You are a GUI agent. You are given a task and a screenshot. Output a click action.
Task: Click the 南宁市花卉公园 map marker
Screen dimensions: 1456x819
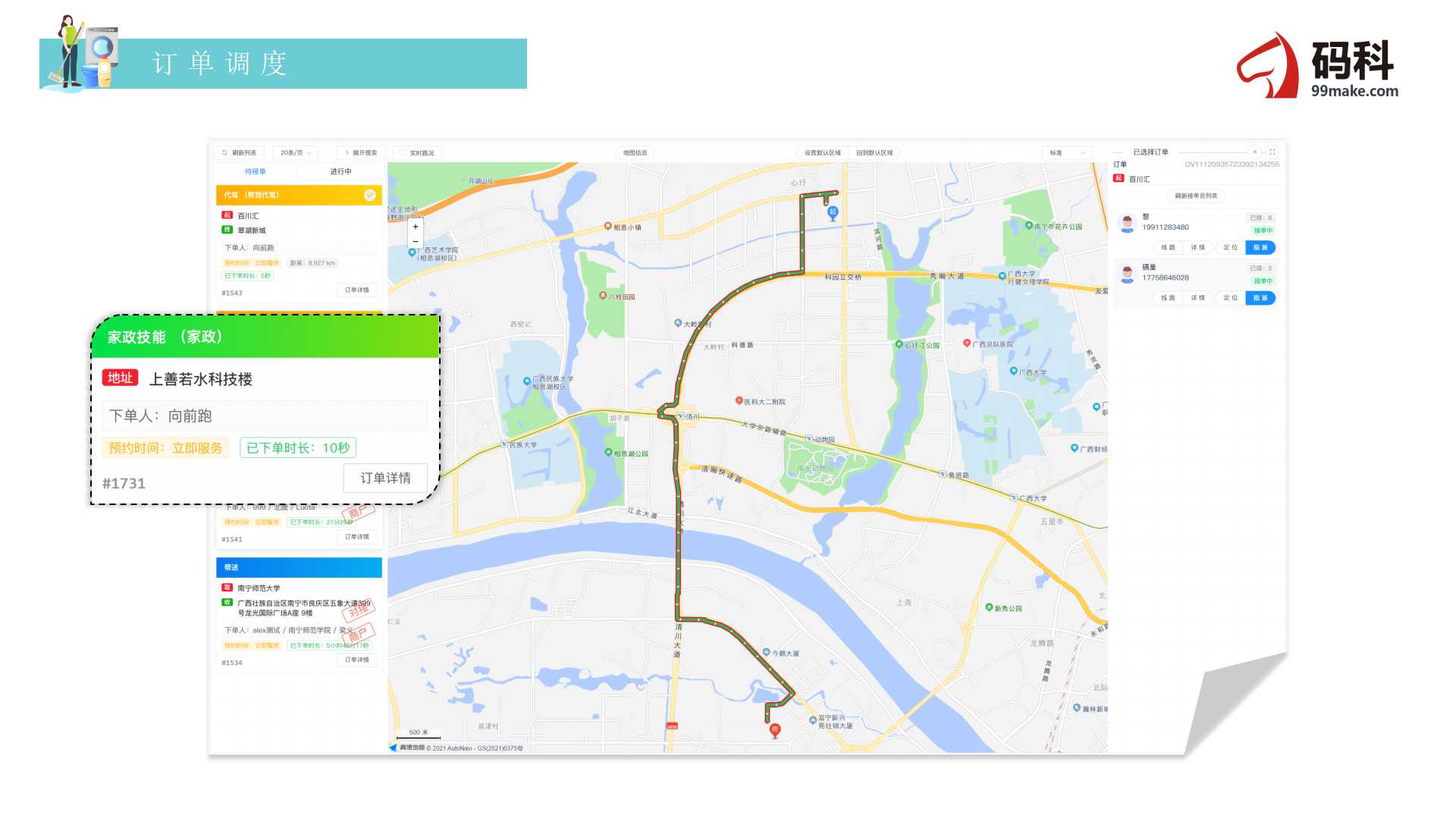click(x=1054, y=226)
